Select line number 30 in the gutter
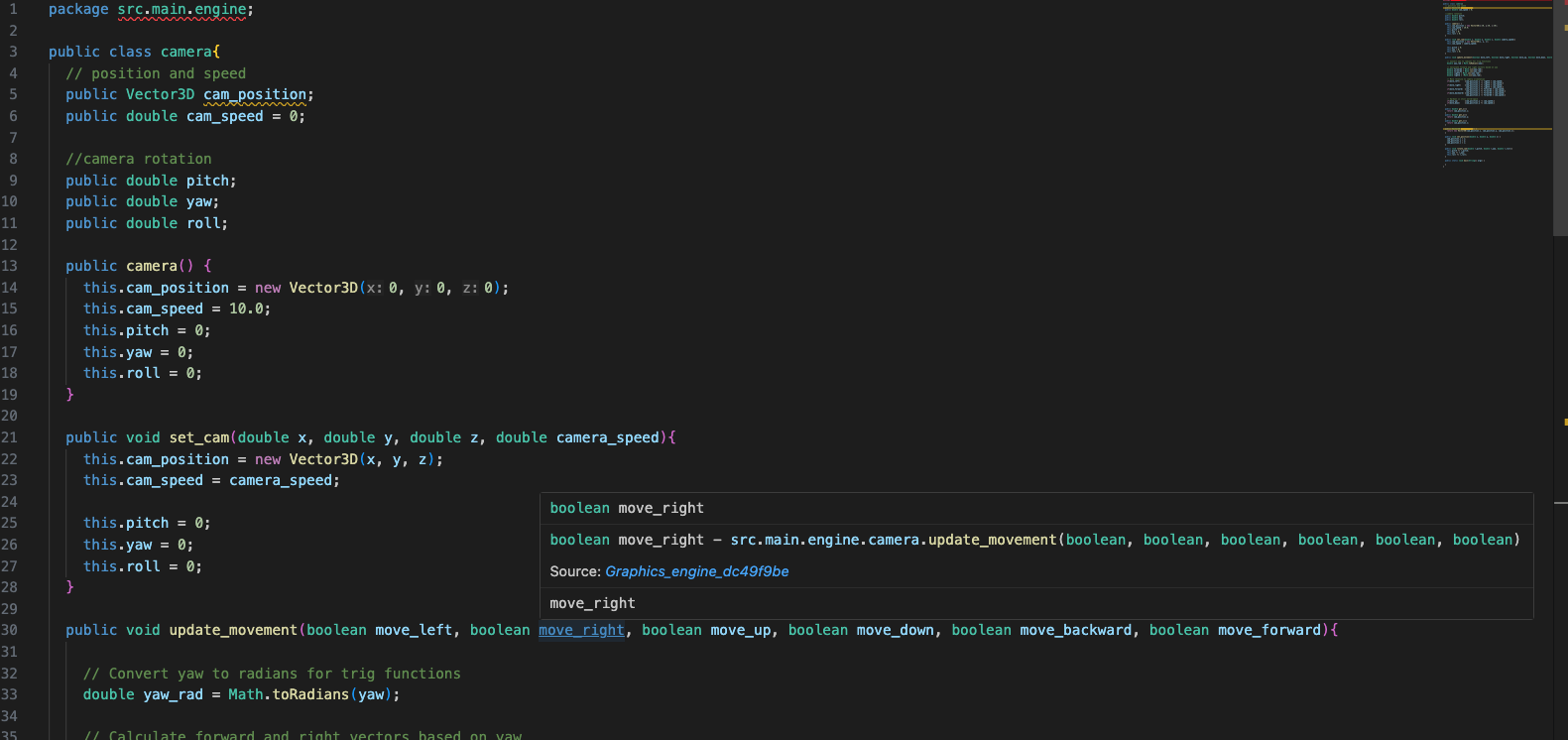 click(10, 630)
